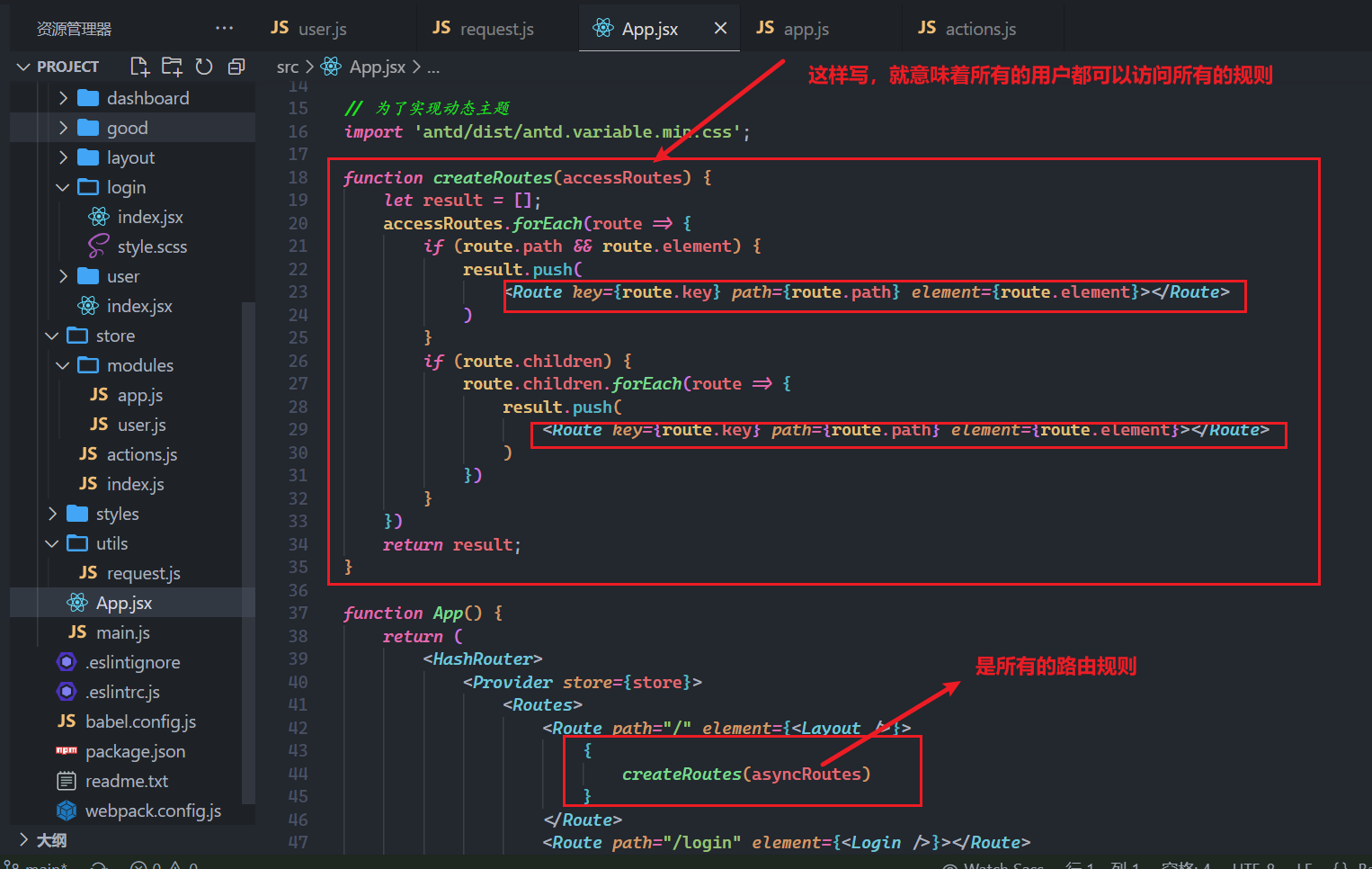Screen dimensions: 1372x869
Task: Click the 'return result;' statement
Action: coord(451,544)
